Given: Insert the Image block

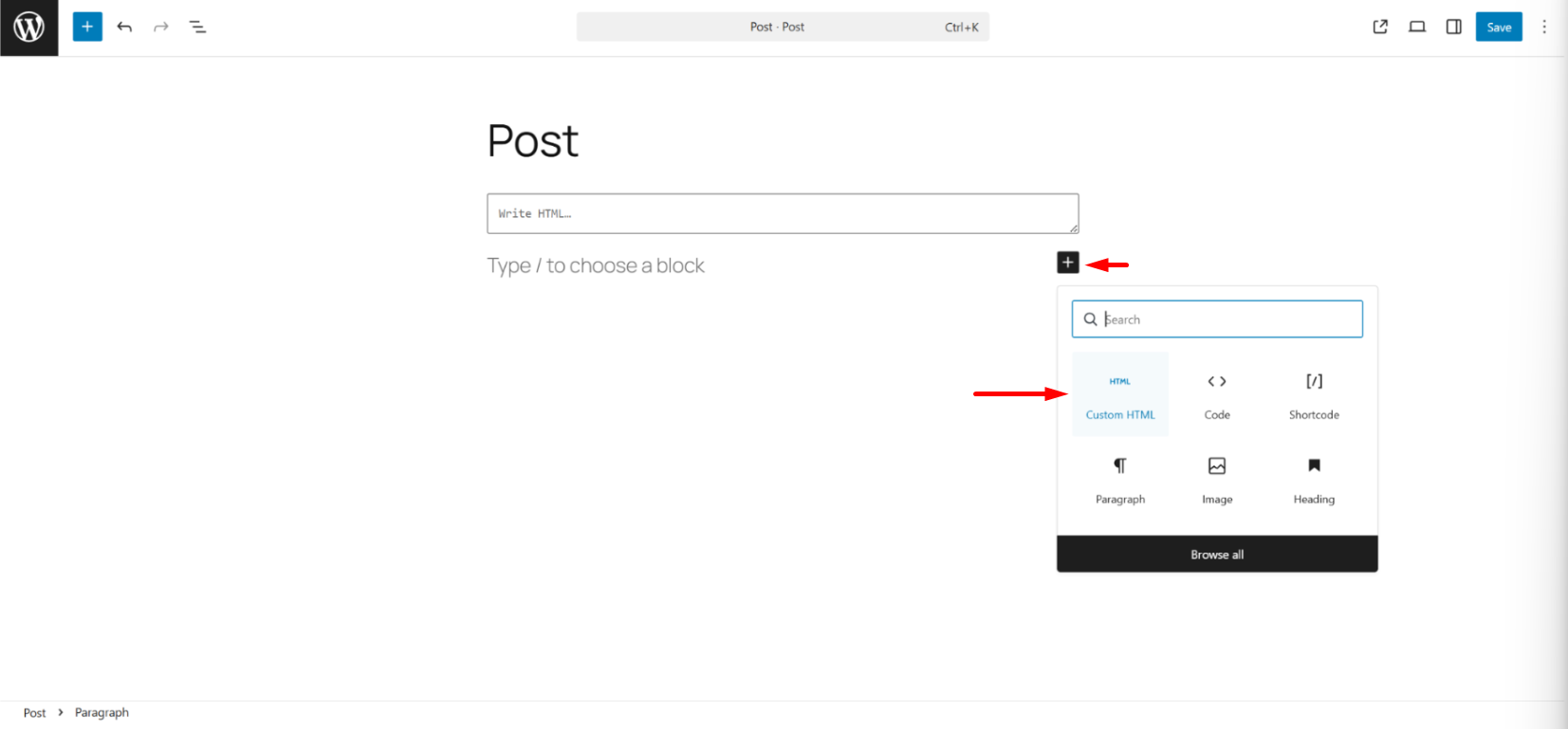Looking at the screenshot, I should click(1217, 479).
